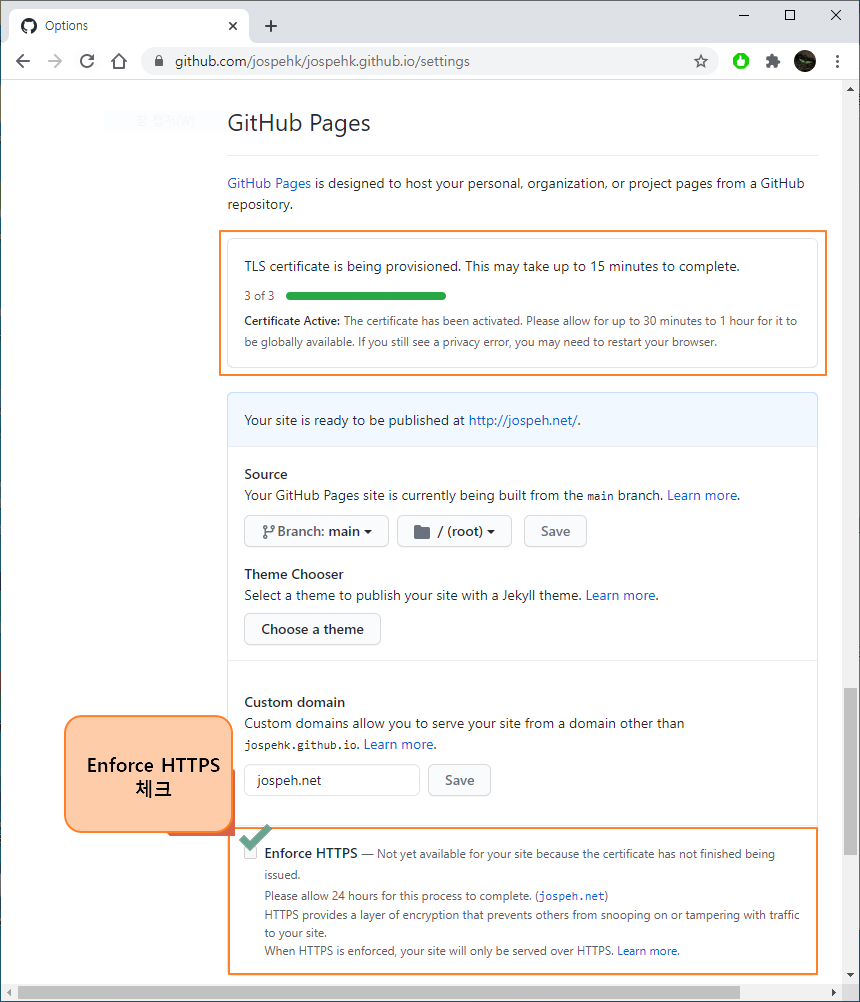Screen dimensions: 860x1002
Task: Minimize the Chrome window
Action: [744, 15]
